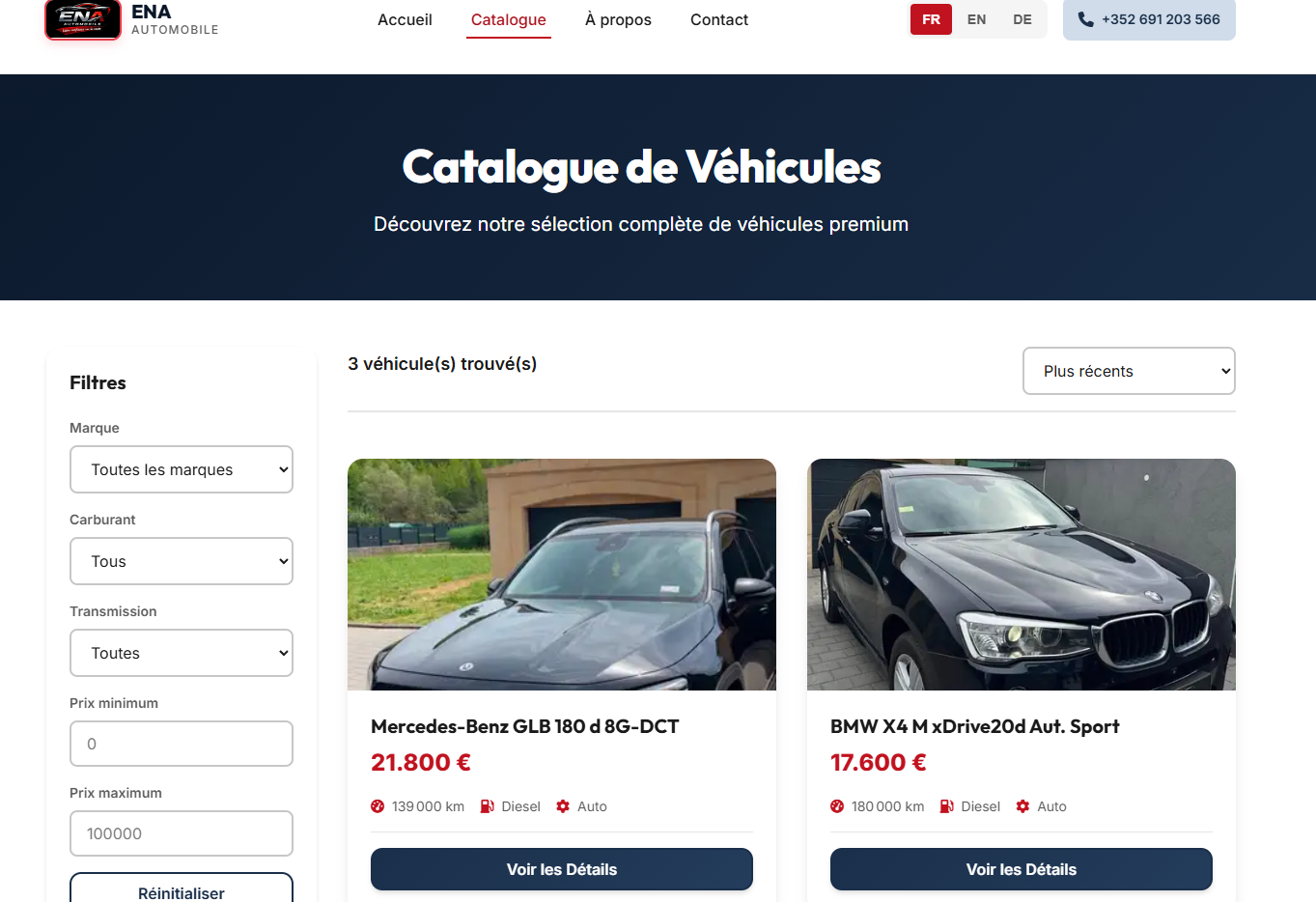Reset filters with the Réinitialiser button
Viewport: 1316px width, 902px height.
pyautogui.click(x=182, y=888)
